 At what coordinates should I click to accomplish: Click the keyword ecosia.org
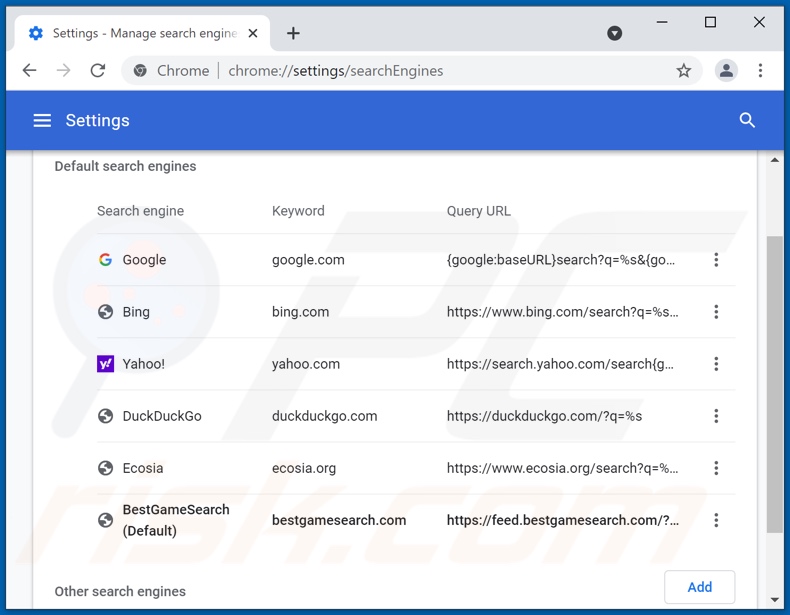[304, 468]
